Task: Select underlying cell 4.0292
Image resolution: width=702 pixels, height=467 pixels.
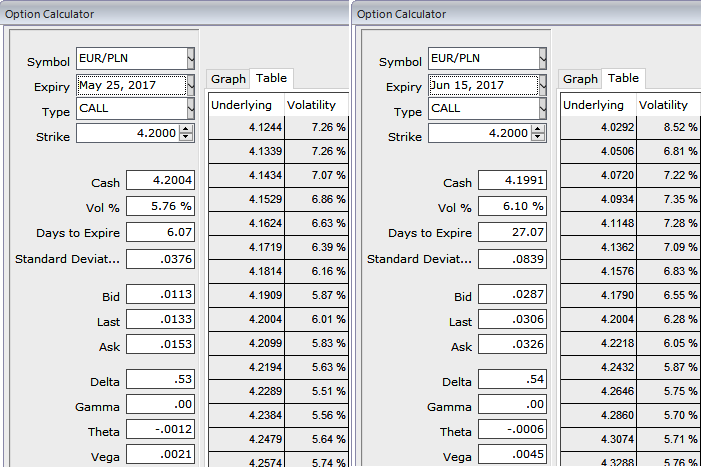Action: tap(598, 127)
